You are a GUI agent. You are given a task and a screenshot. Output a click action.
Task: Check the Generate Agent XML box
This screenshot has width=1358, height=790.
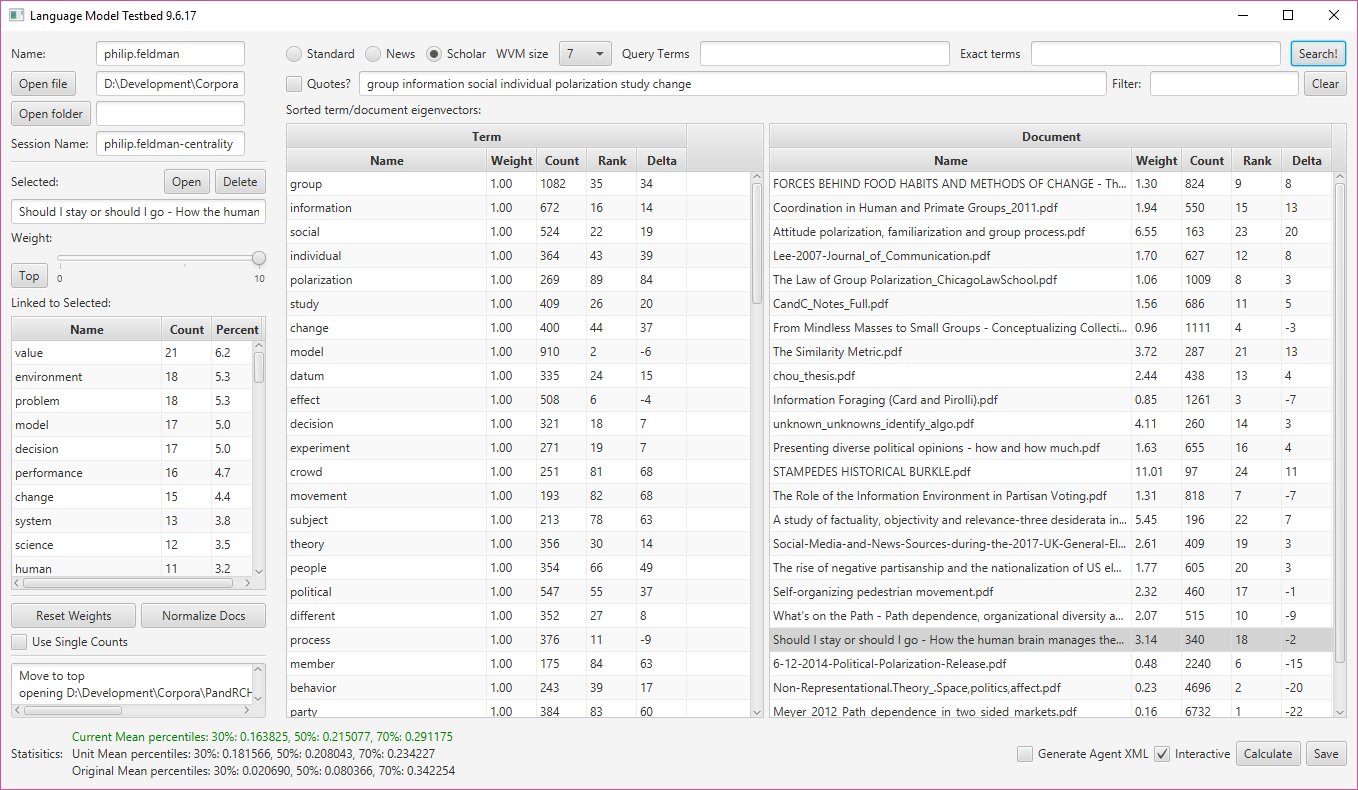coord(1025,754)
